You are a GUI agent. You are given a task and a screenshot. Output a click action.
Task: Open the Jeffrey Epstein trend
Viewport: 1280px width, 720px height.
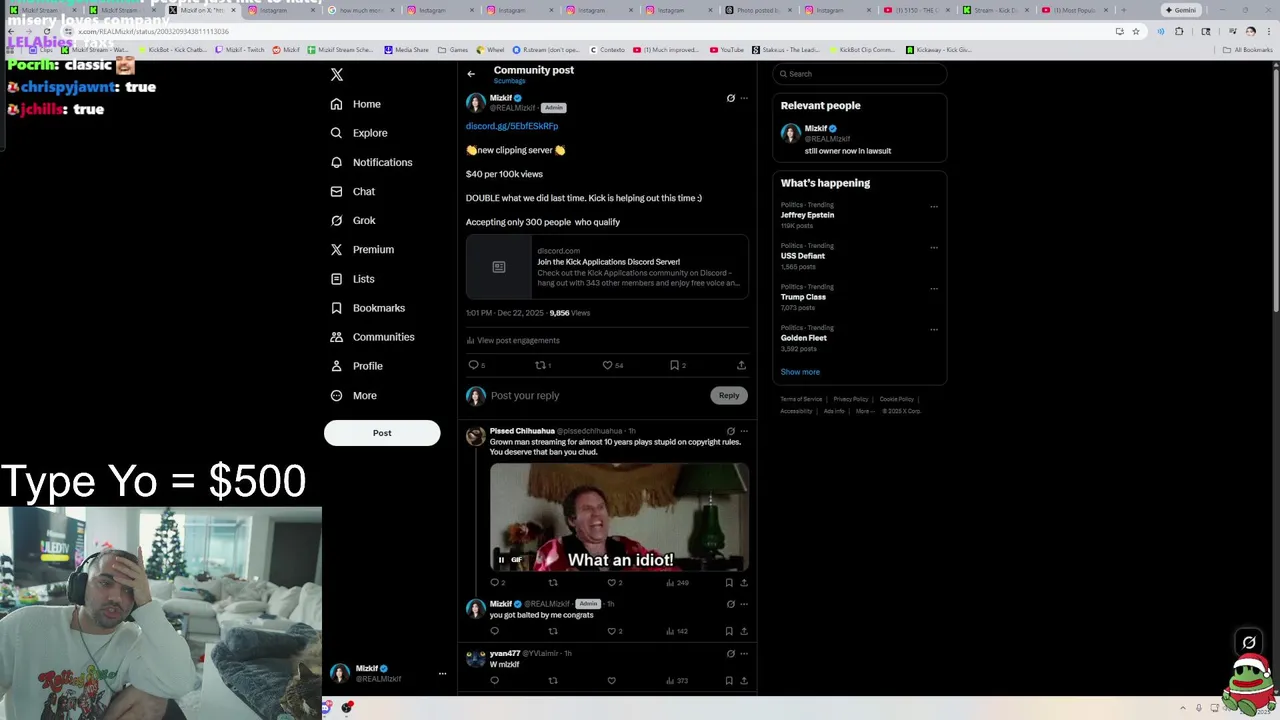[x=807, y=215]
